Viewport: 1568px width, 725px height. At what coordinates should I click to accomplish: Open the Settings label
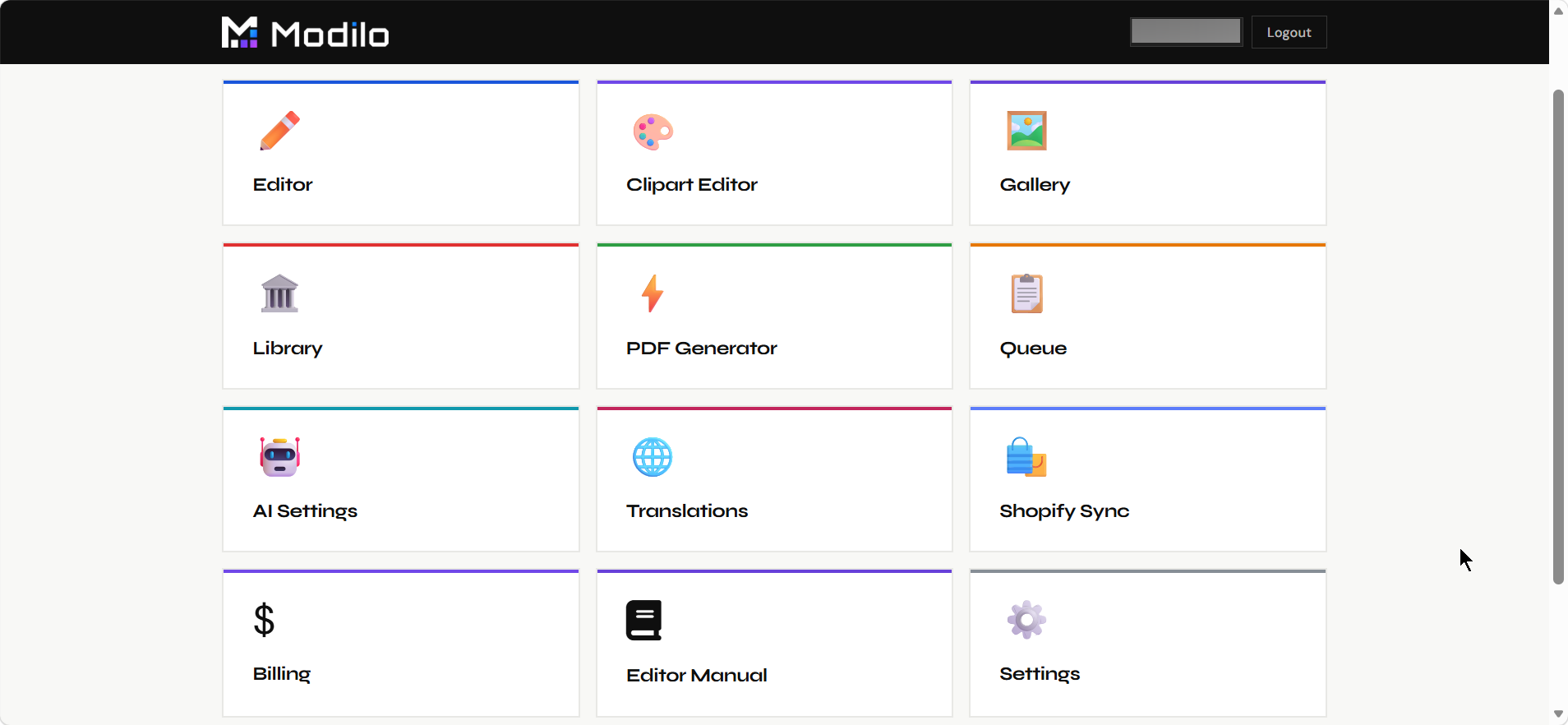point(1040,674)
